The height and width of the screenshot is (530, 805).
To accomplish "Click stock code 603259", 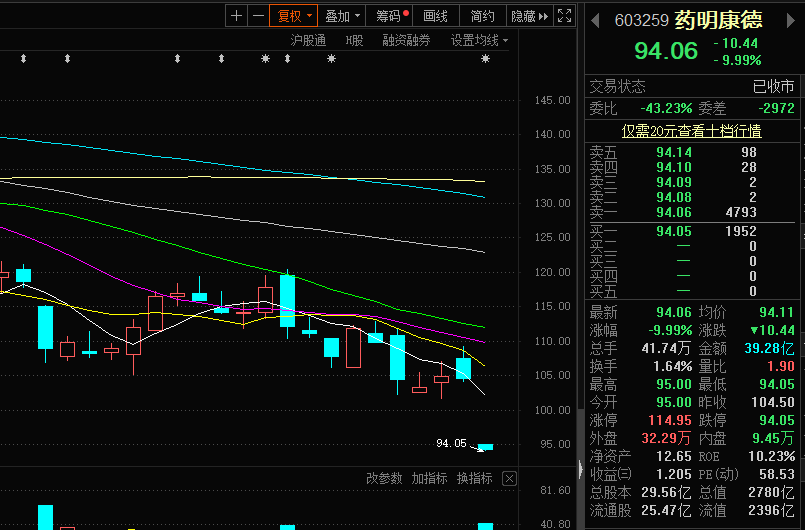I will point(642,21).
